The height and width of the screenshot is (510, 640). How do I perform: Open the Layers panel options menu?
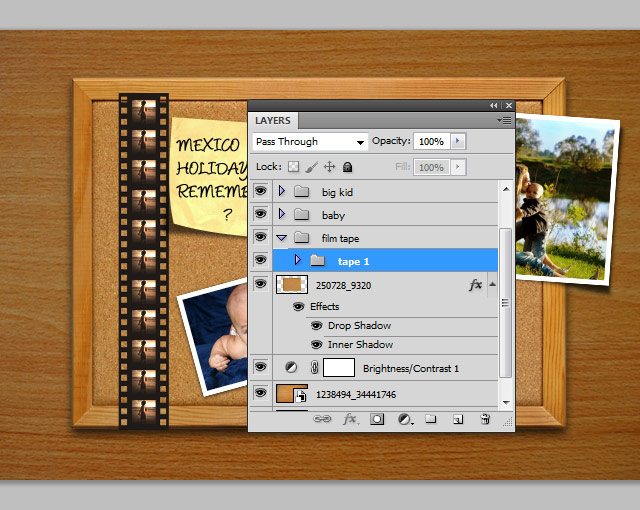click(x=504, y=120)
